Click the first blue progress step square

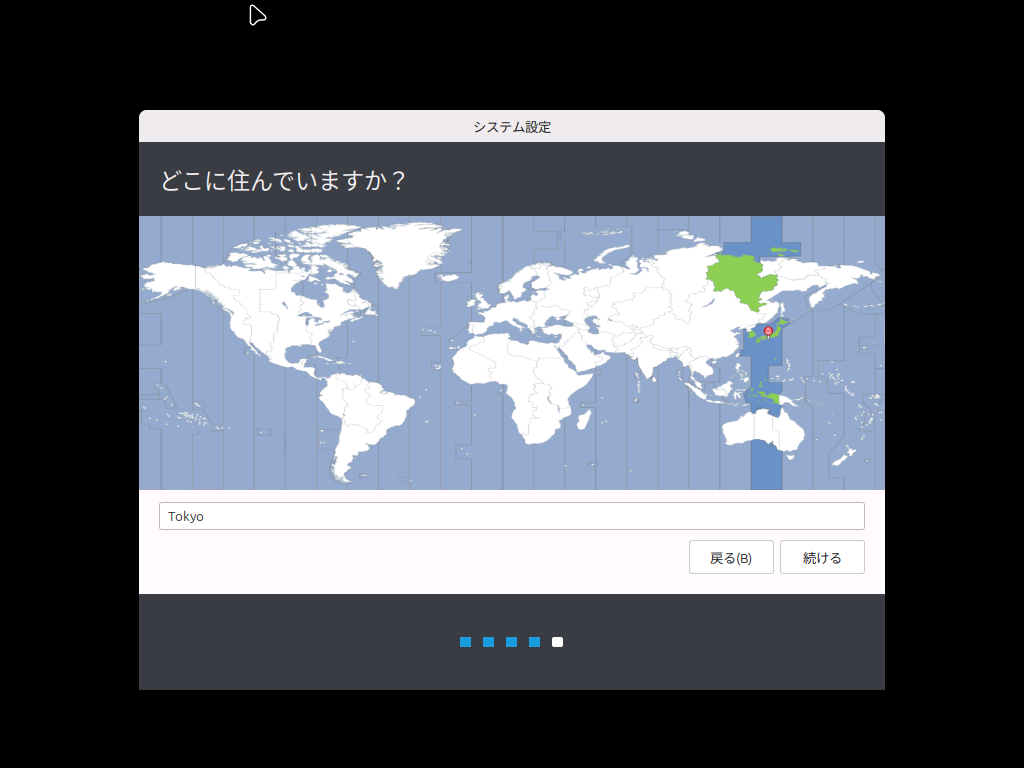[465, 641]
